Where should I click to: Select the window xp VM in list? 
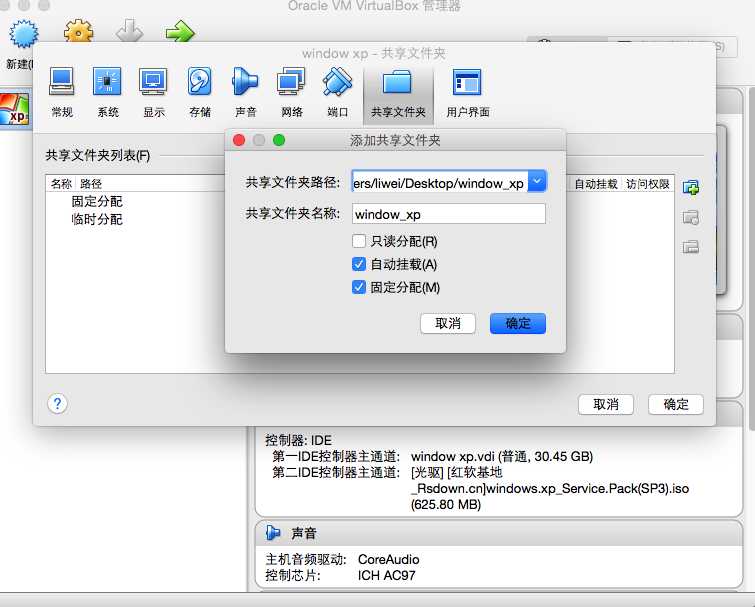coord(15,109)
